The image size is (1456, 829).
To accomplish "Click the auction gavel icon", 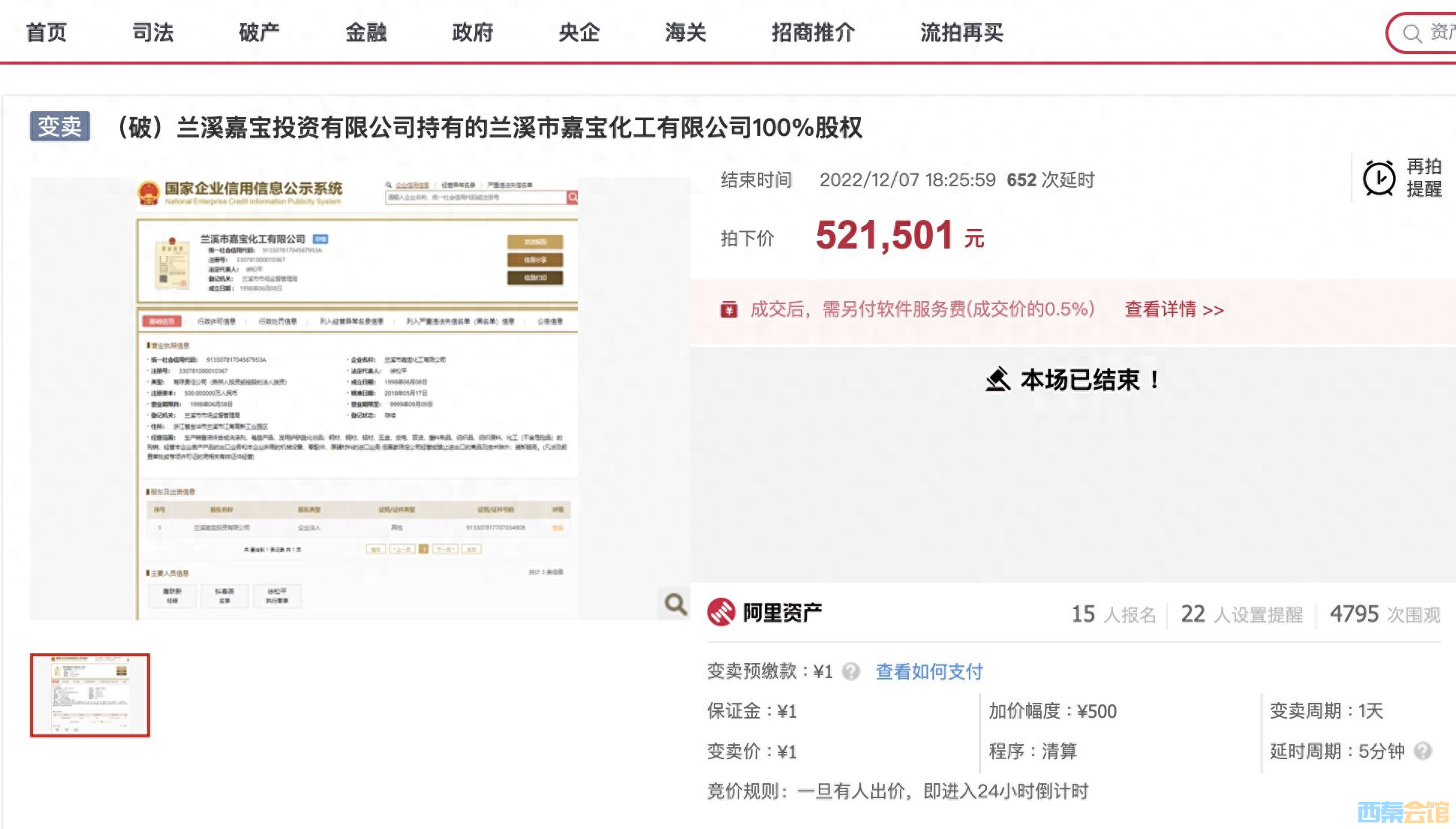I will tap(997, 380).
